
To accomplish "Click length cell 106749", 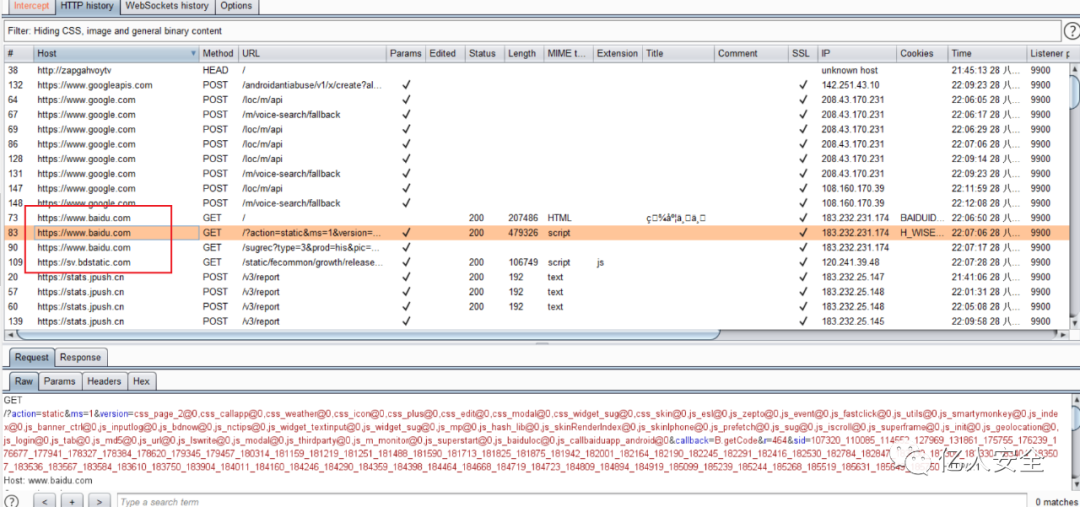I will (522, 262).
